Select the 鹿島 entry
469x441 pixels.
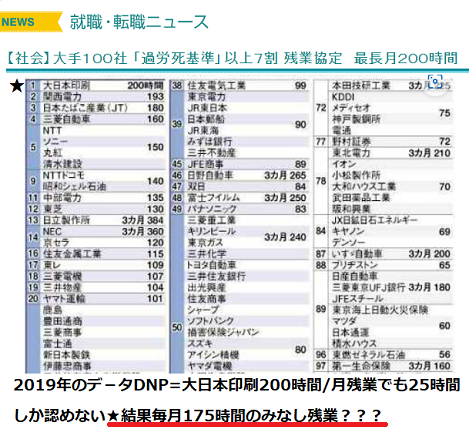pyautogui.click(x=53, y=310)
